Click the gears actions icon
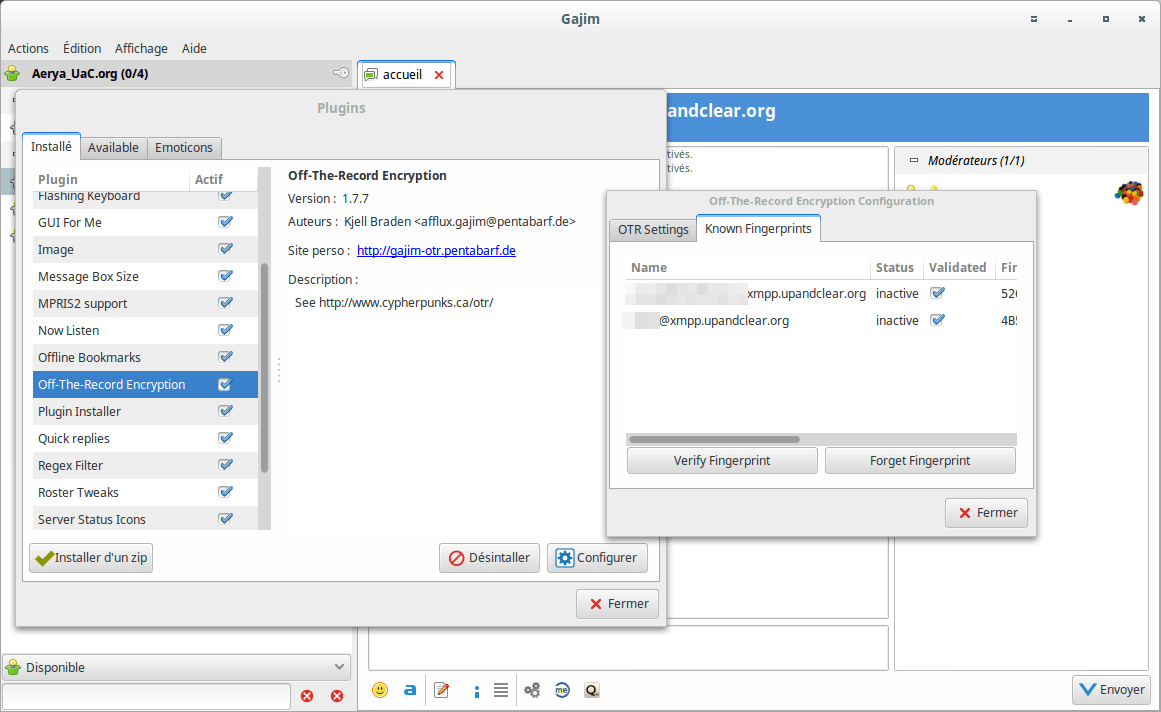Viewport: 1161px width, 712px height. 532,690
